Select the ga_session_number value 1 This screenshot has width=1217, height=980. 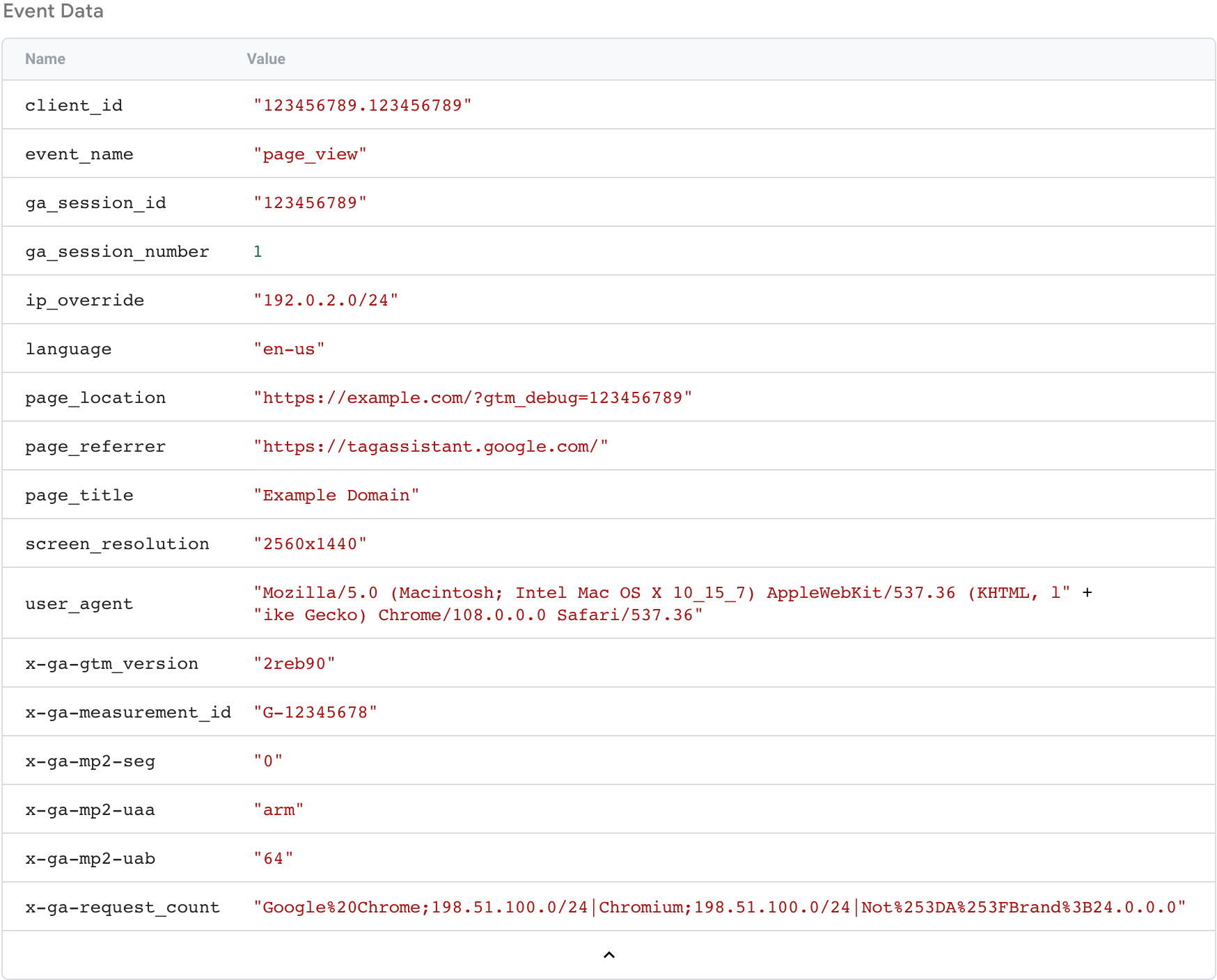(258, 251)
